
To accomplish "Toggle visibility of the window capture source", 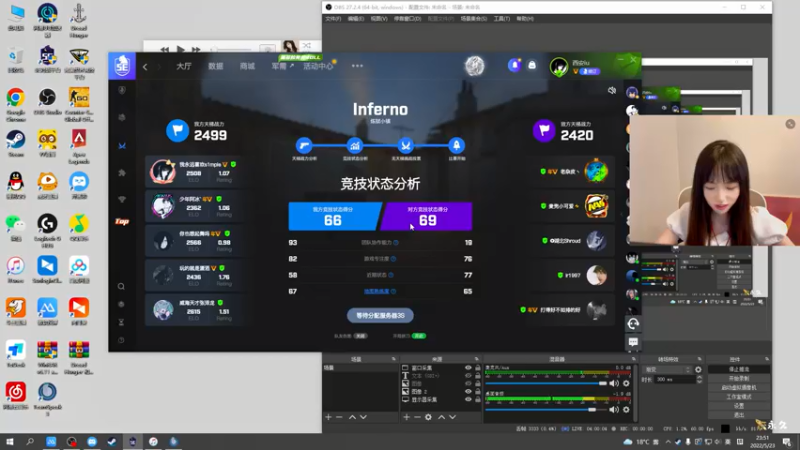I will [468, 367].
